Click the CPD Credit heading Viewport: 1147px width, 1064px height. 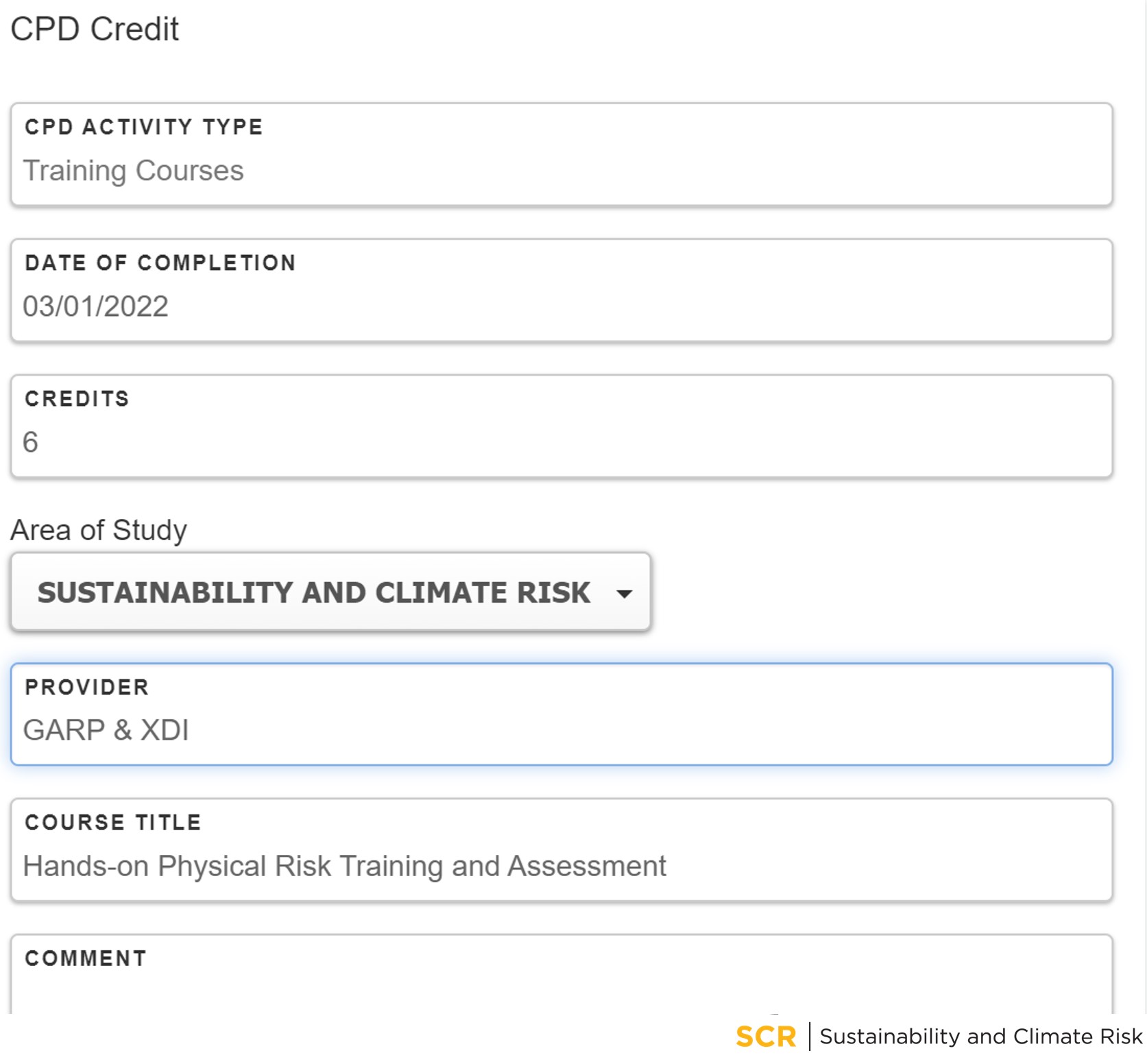pyautogui.click(x=95, y=29)
